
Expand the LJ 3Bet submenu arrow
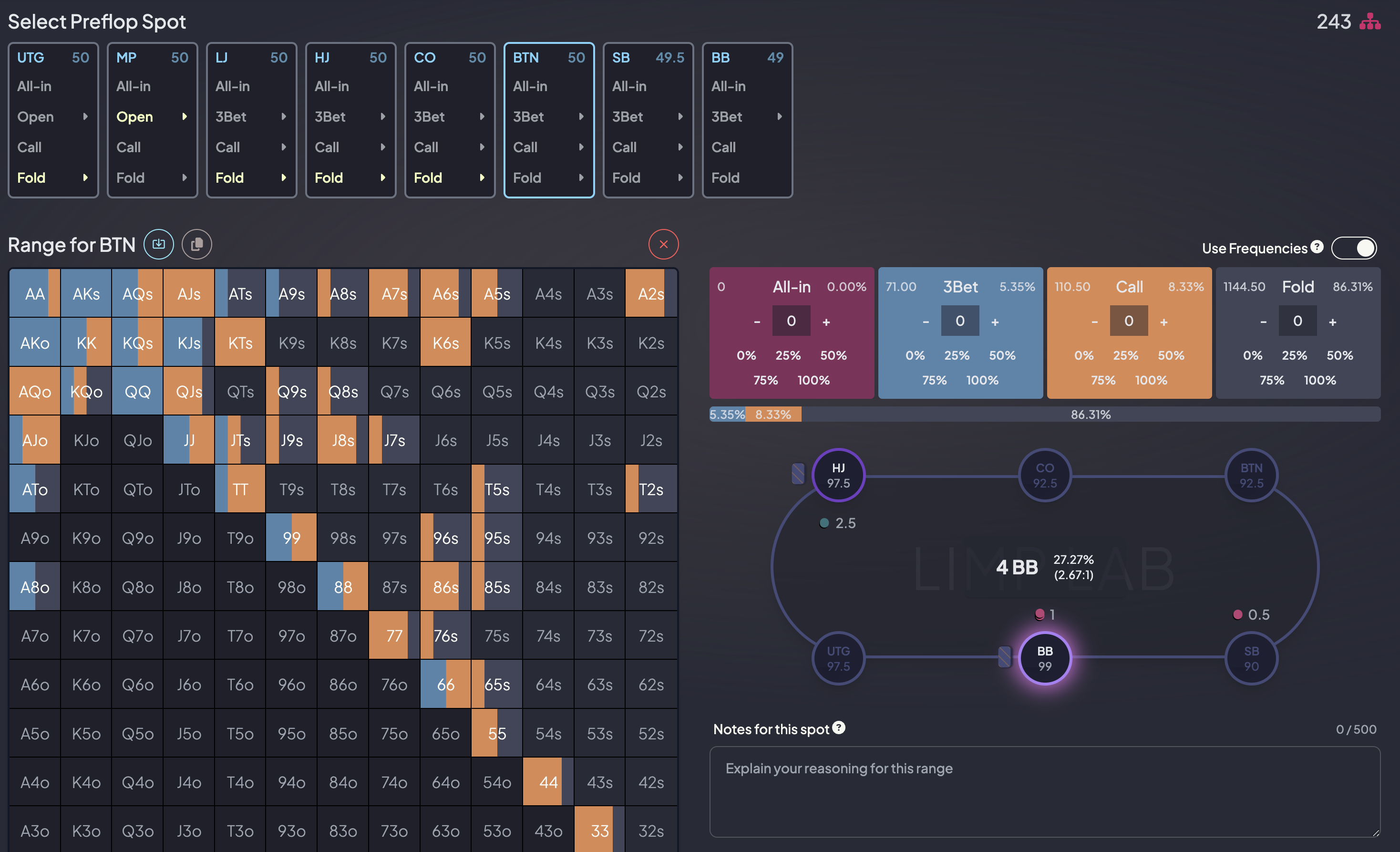(284, 116)
